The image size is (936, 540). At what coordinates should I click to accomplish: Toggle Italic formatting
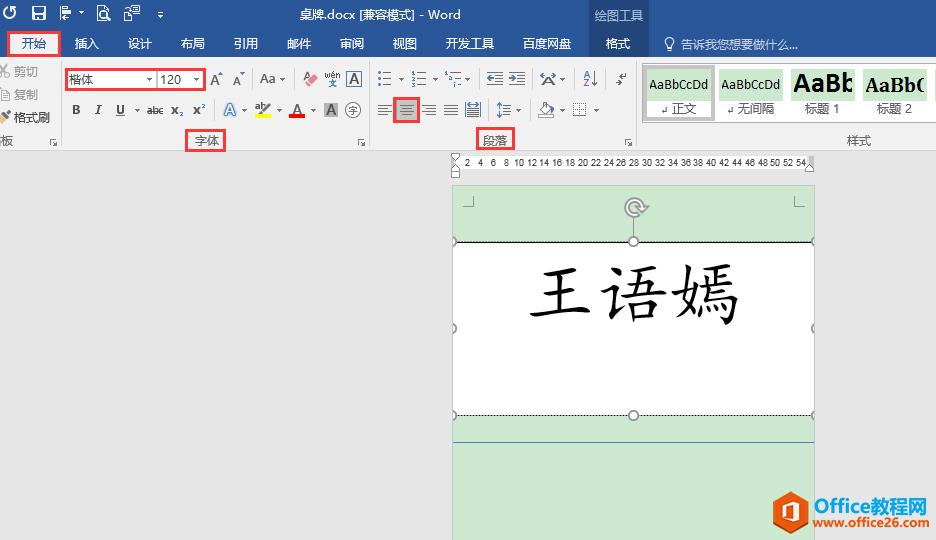[x=98, y=110]
